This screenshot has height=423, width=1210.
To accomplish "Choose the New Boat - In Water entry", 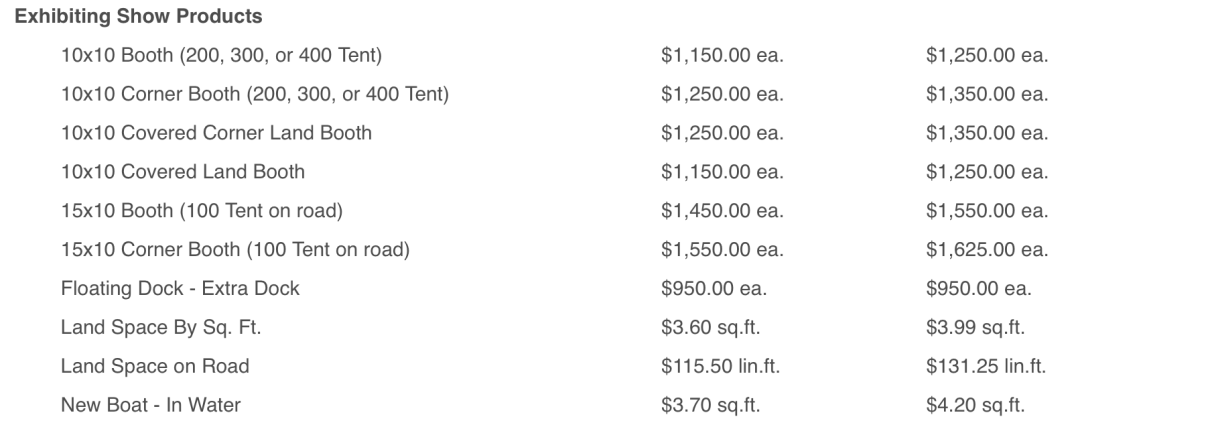I will tap(151, 405).
